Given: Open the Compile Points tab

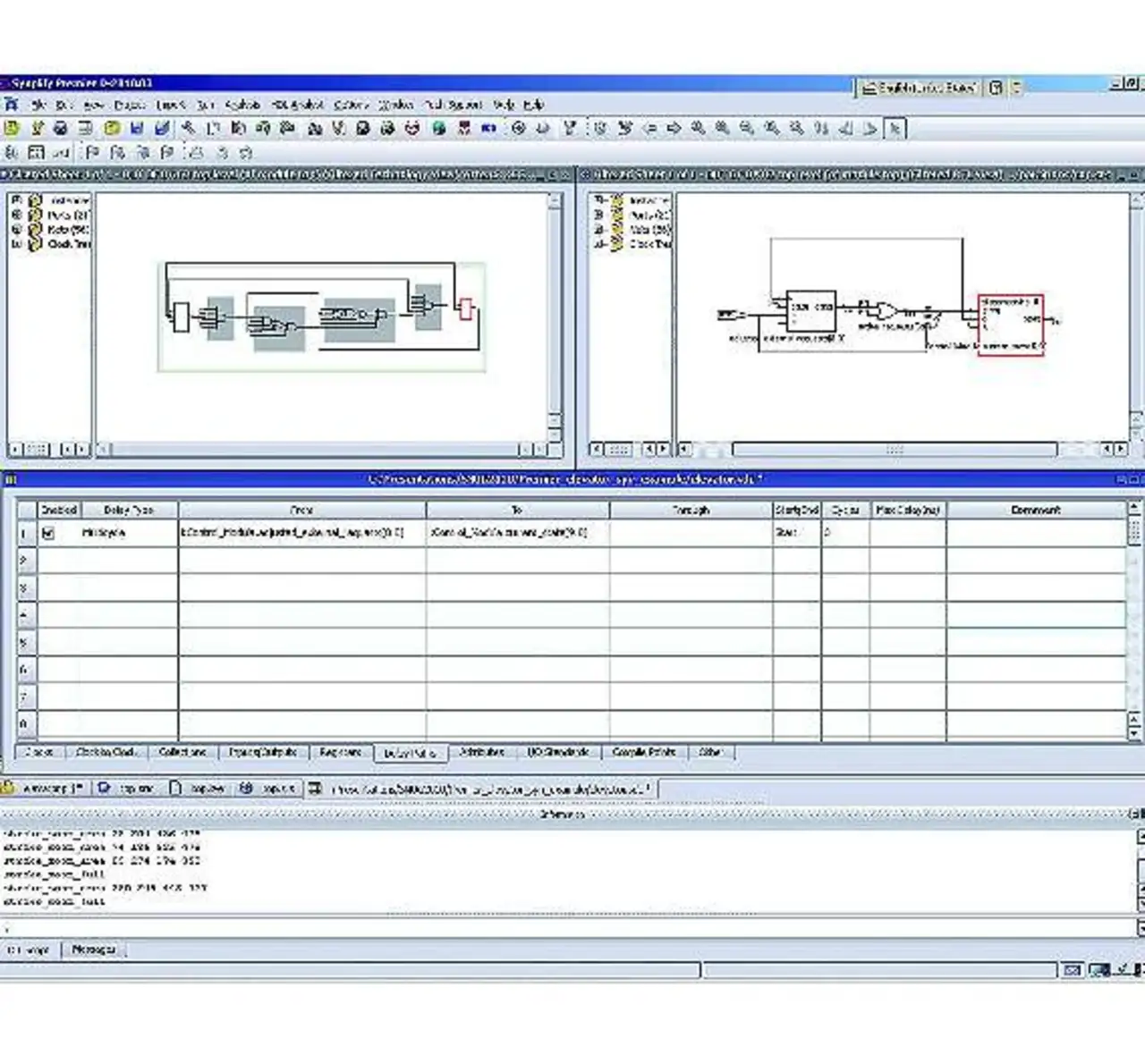Looking at the screenshot, I should 643,752.
